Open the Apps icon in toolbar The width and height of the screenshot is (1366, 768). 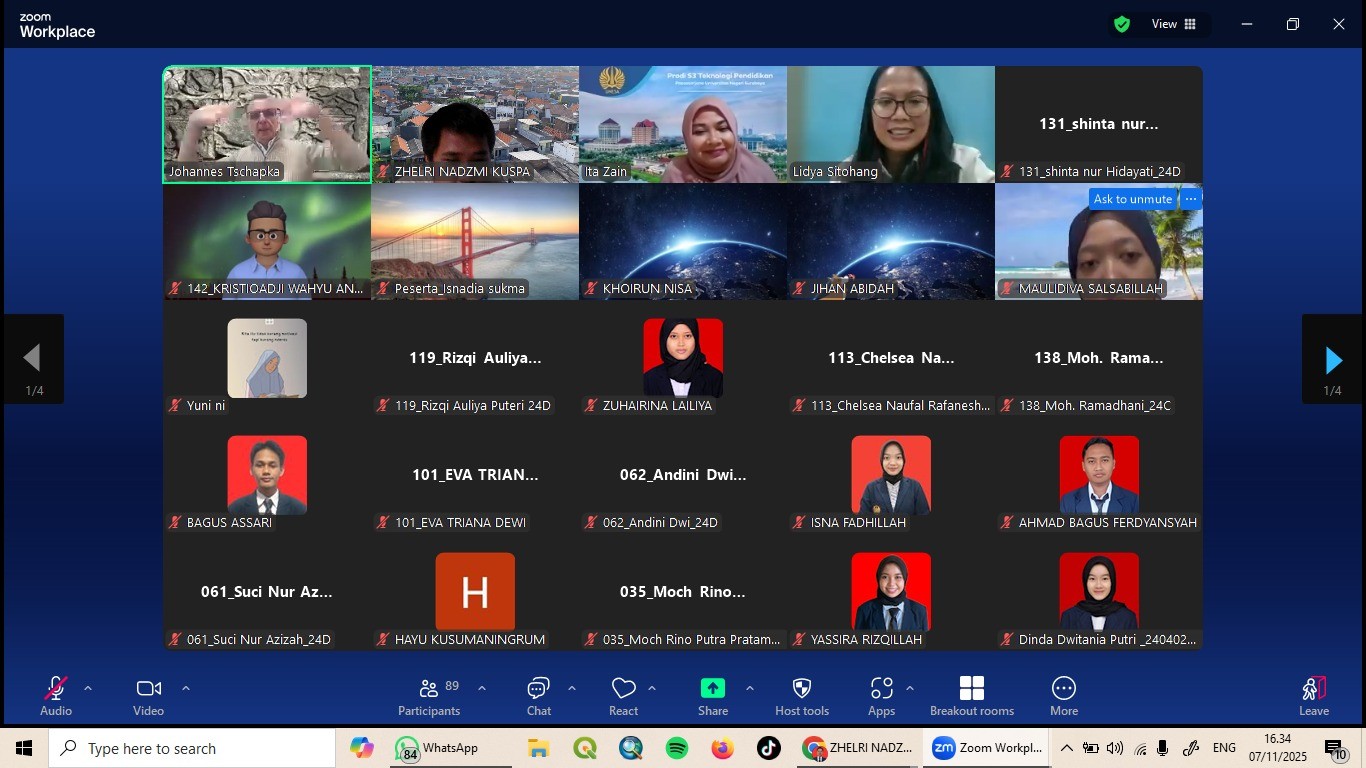881,696
